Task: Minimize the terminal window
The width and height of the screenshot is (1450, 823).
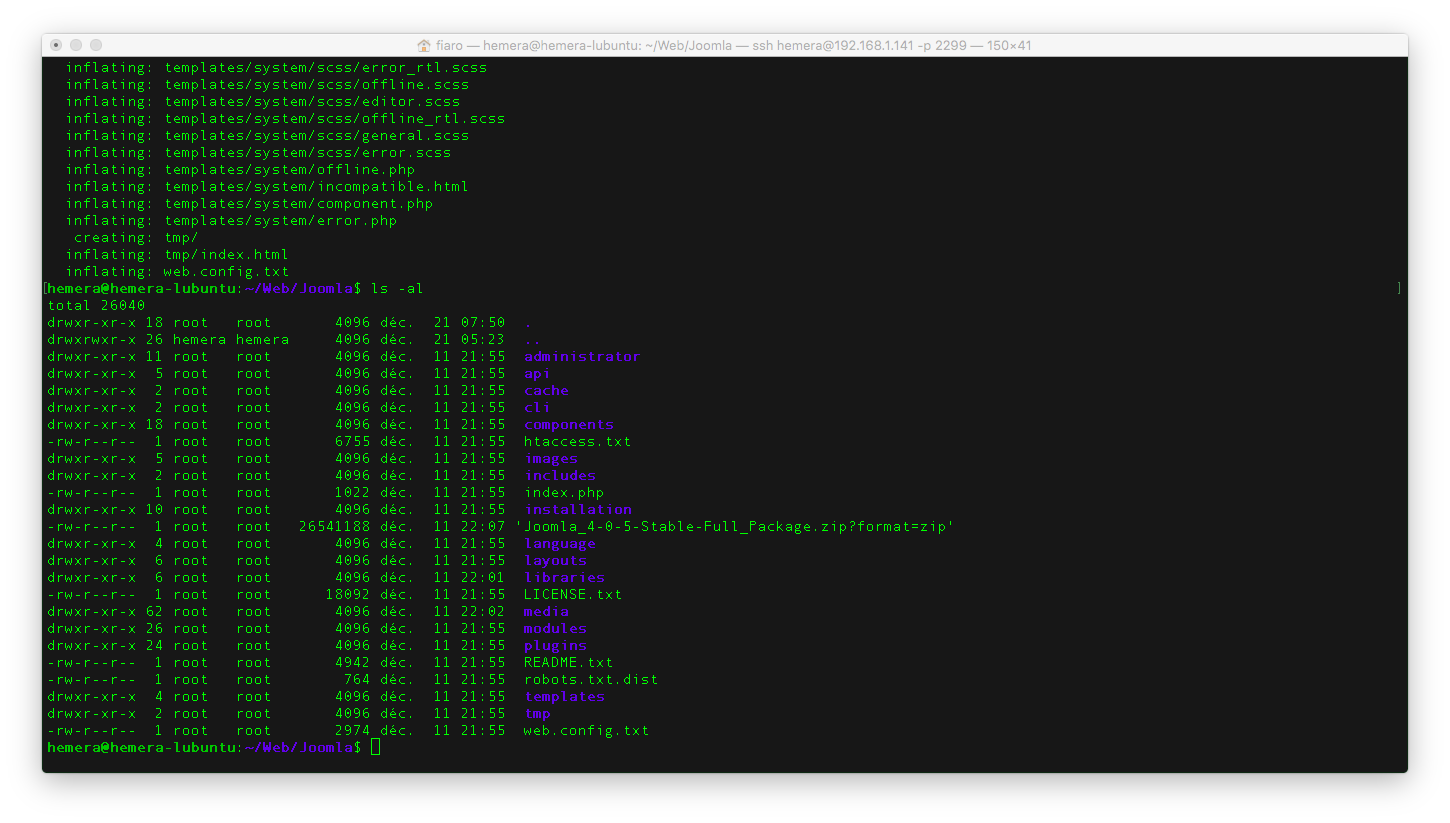Action: click(76, 45)
